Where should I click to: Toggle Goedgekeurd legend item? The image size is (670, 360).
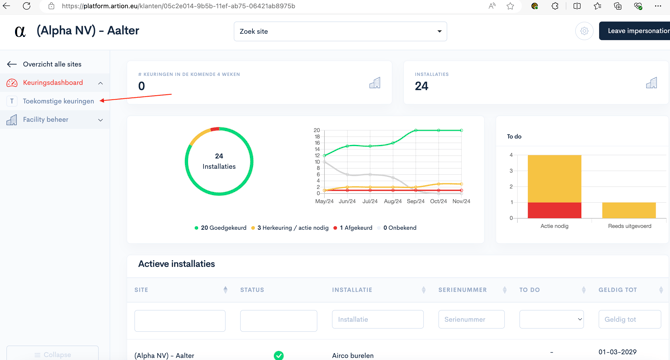click(220, 228)
